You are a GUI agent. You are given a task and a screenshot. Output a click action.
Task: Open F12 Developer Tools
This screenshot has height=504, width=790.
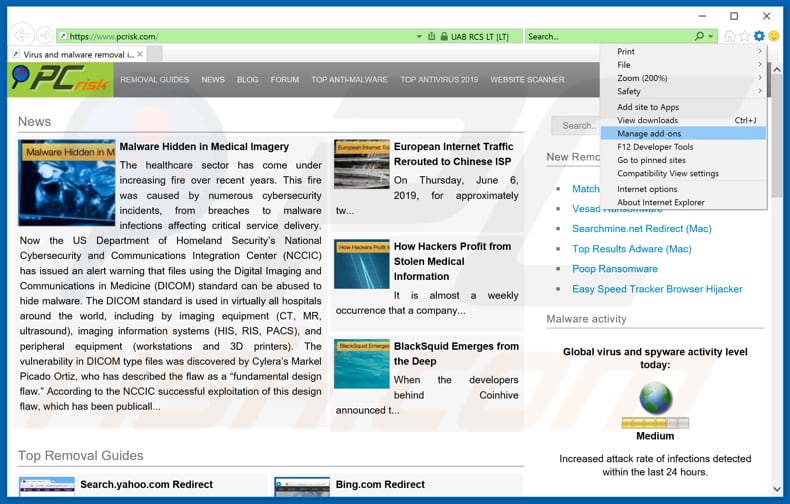point(683,147)
